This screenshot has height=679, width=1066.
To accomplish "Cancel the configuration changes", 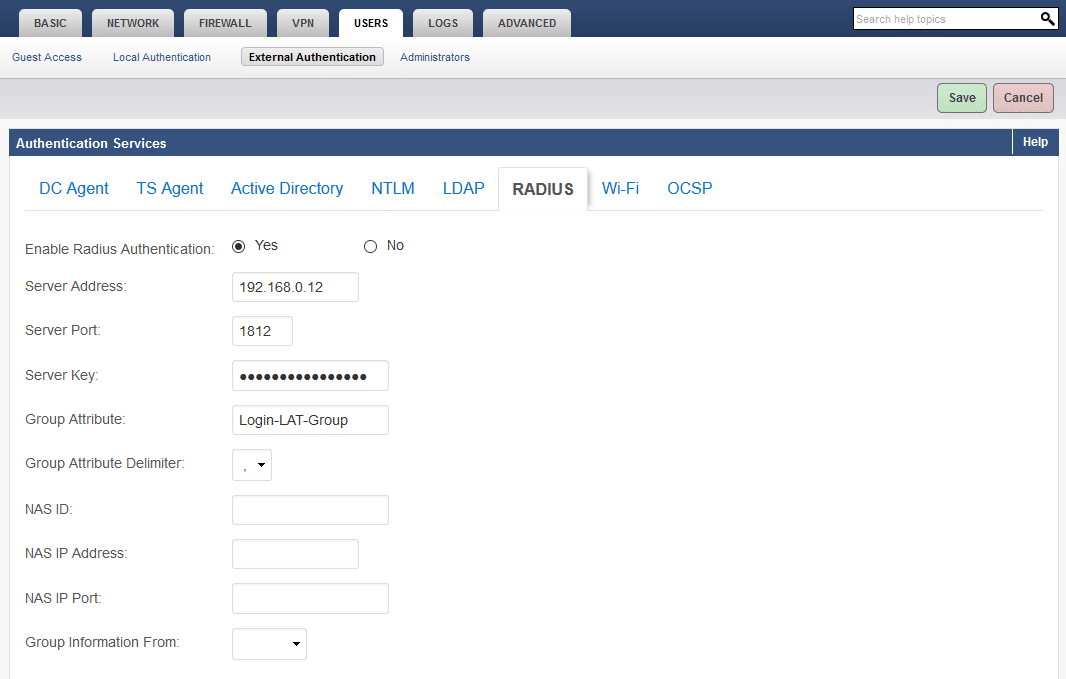I will point(1023,98).
